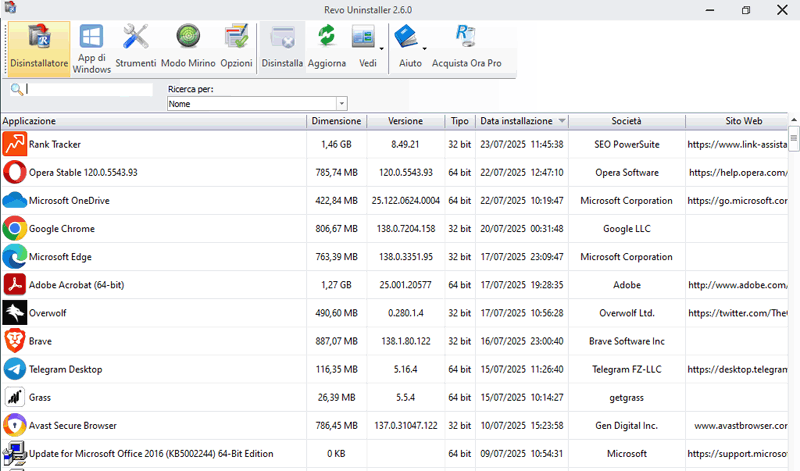This screenshot has width=800, height=471.
Task: Sort by Dimensione column header
Action: (335, 121)
